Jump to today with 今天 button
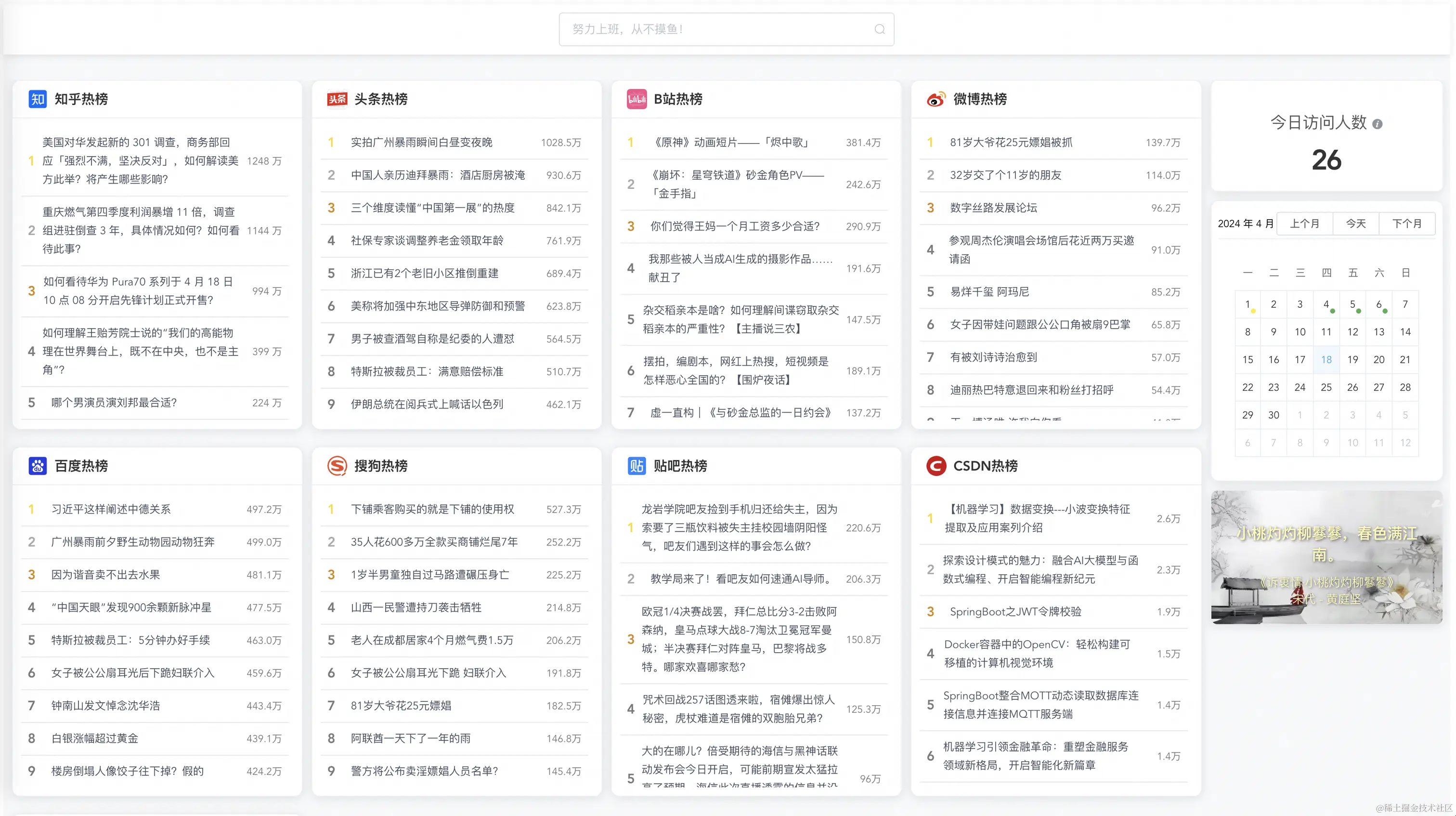The image size is (1456, 816). (x=1355, y=224)
